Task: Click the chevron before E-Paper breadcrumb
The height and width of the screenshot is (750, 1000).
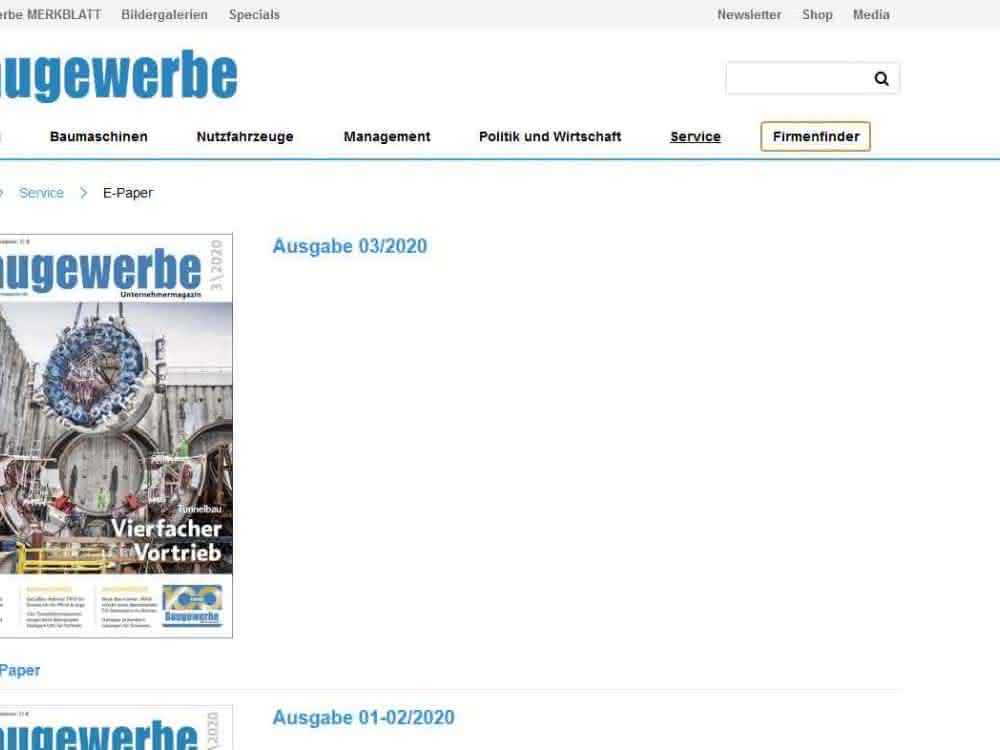Action: coord(84,193)
